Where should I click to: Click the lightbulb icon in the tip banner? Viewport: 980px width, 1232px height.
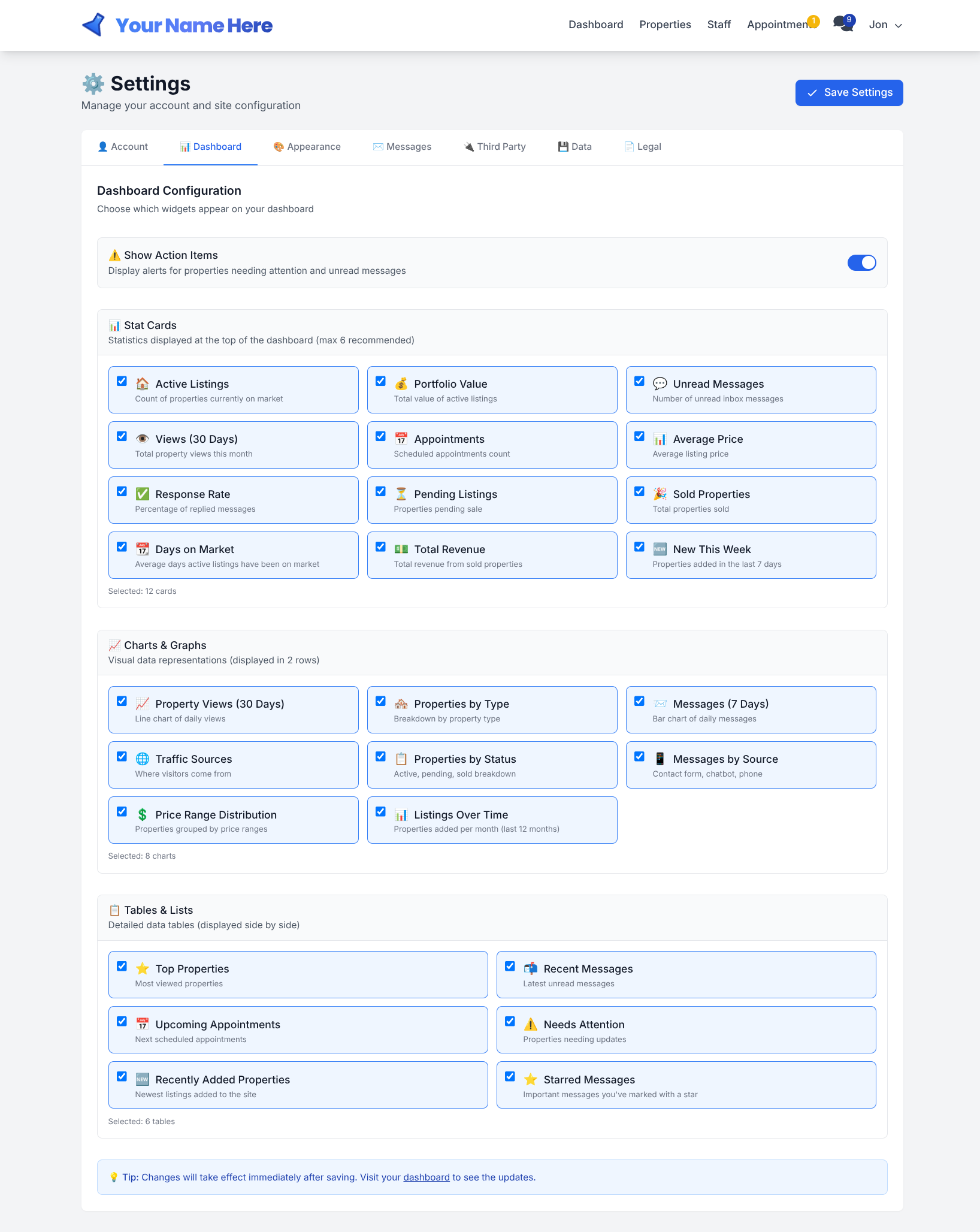click(x=114, y=1177)
